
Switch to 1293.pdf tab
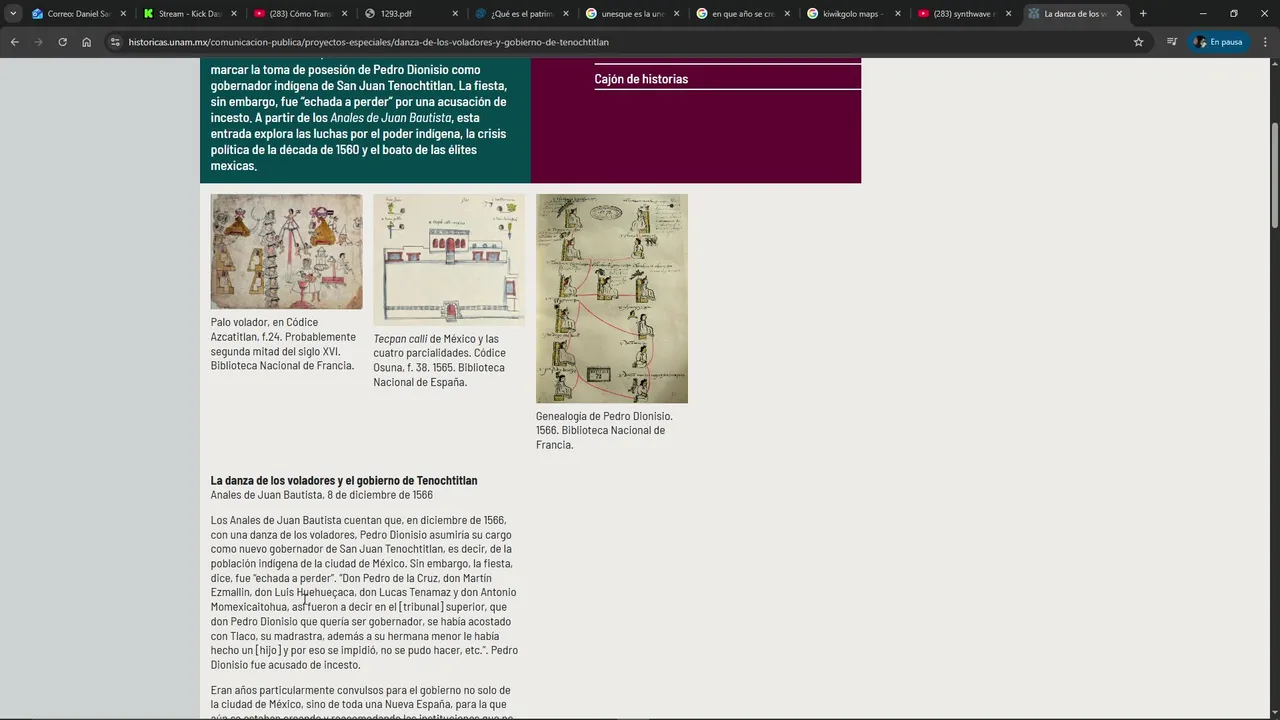click(412, 14)
